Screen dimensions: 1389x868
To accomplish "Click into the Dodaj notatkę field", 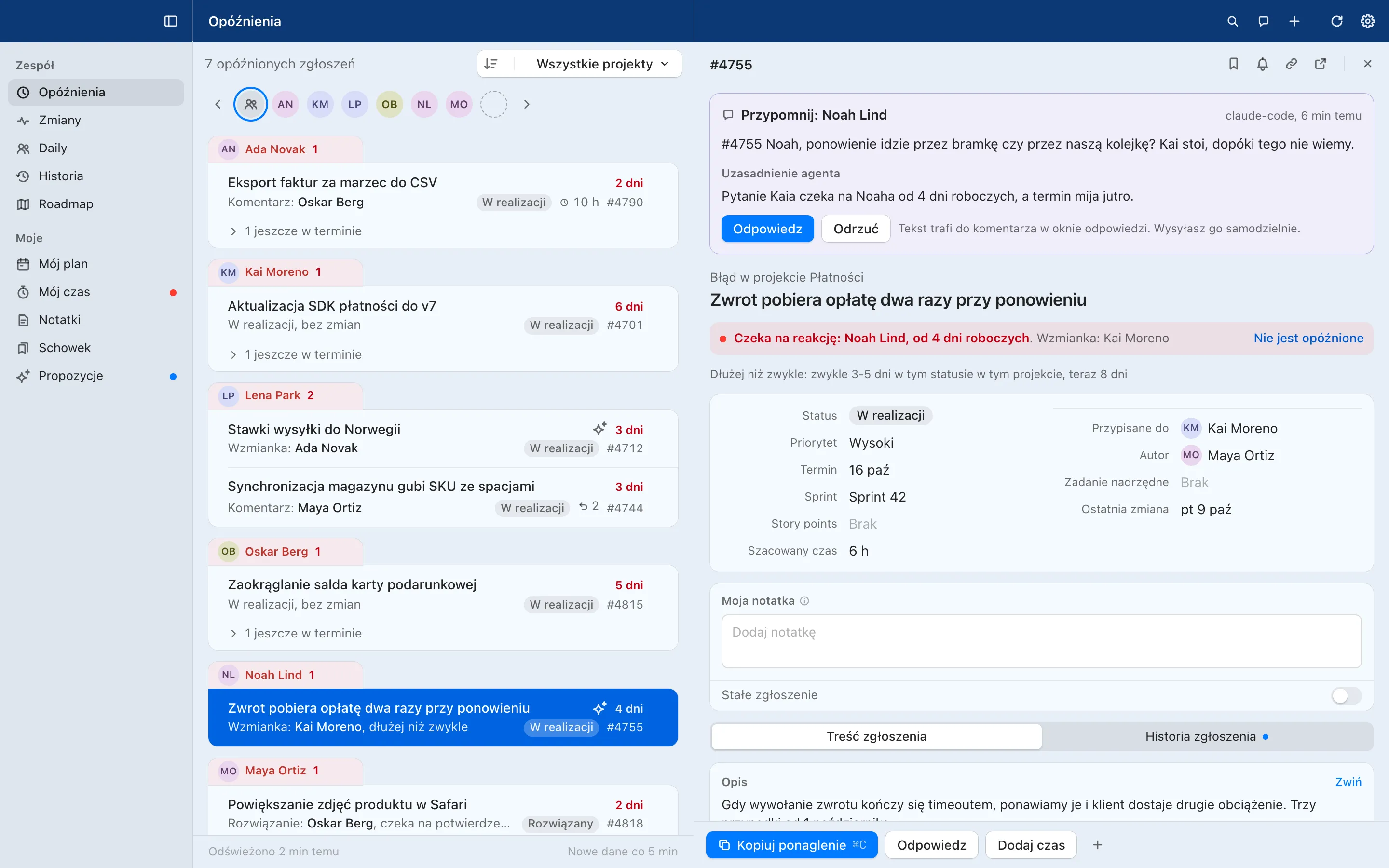I will point(1041,641).
